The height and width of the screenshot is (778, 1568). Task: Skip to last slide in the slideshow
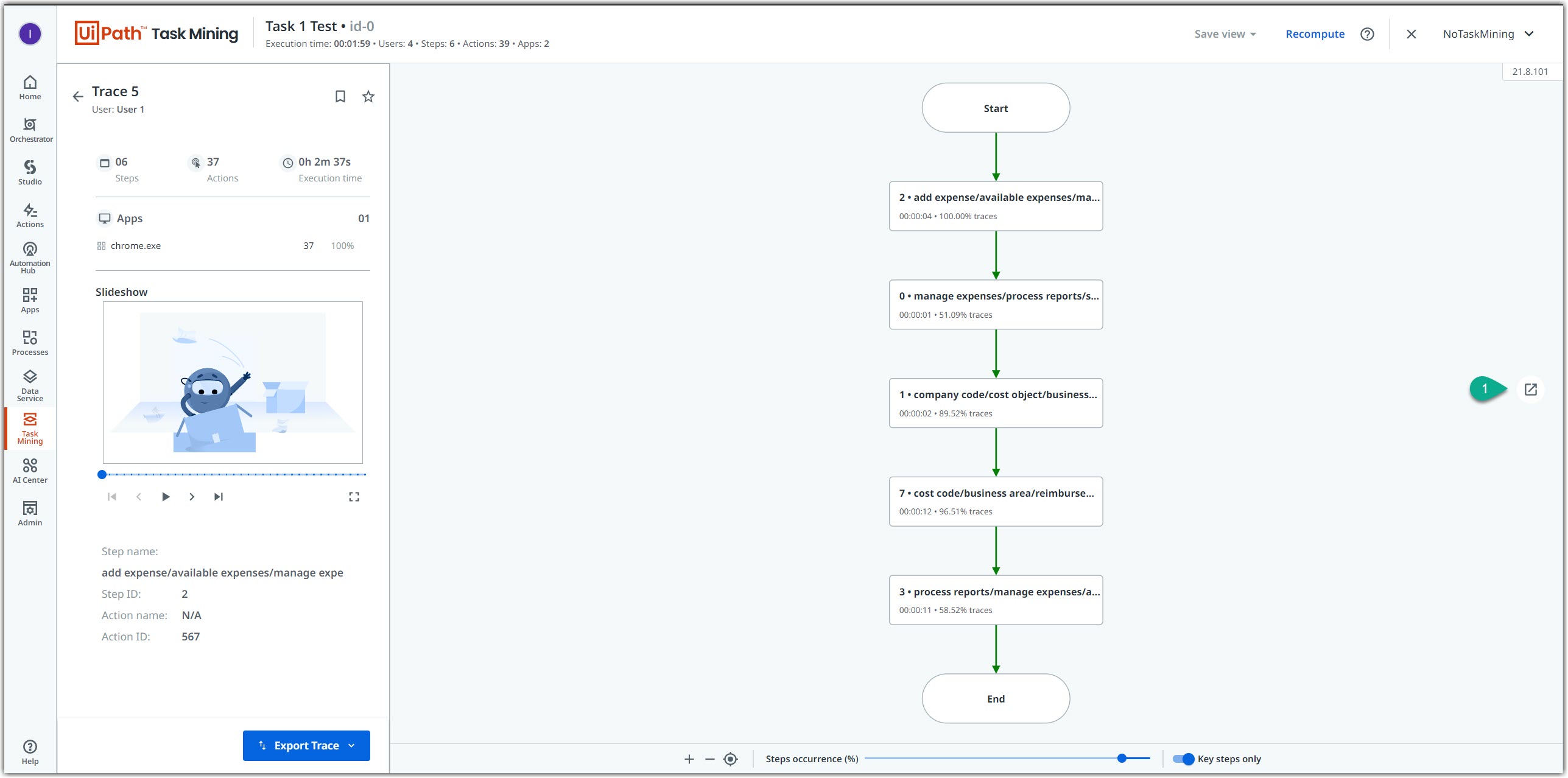click(x=219, y=497)
